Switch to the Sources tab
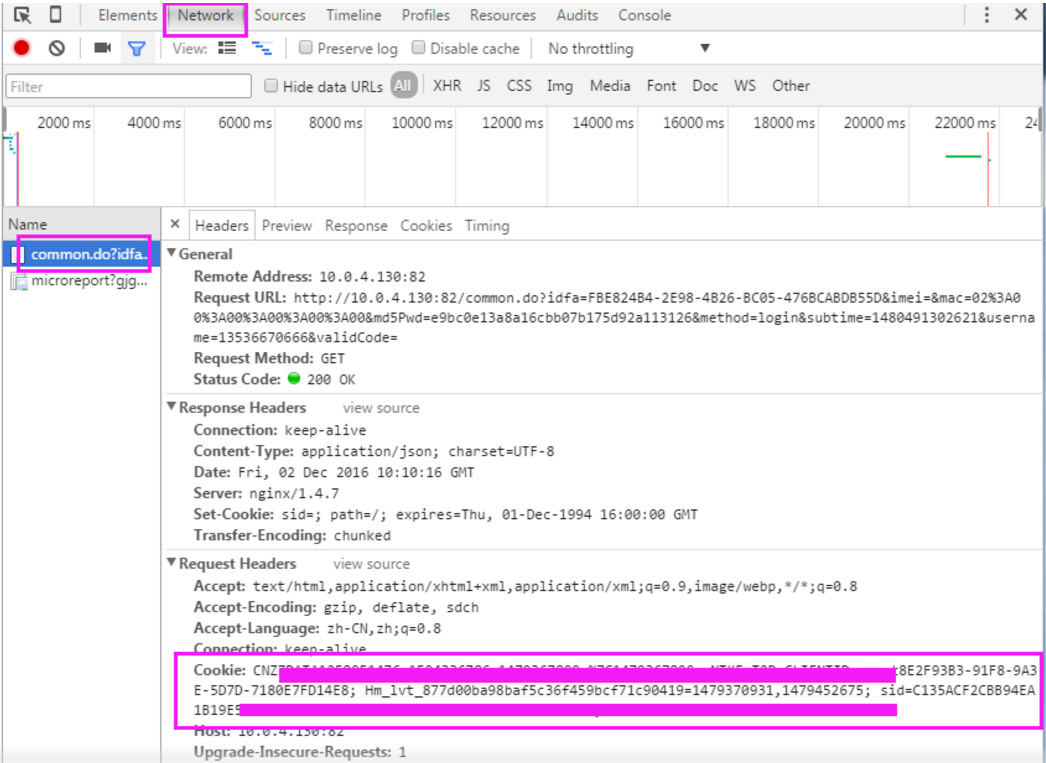The width and height of the screenshot is (1046, 763). pyautogui.click(x=279, y=15)
